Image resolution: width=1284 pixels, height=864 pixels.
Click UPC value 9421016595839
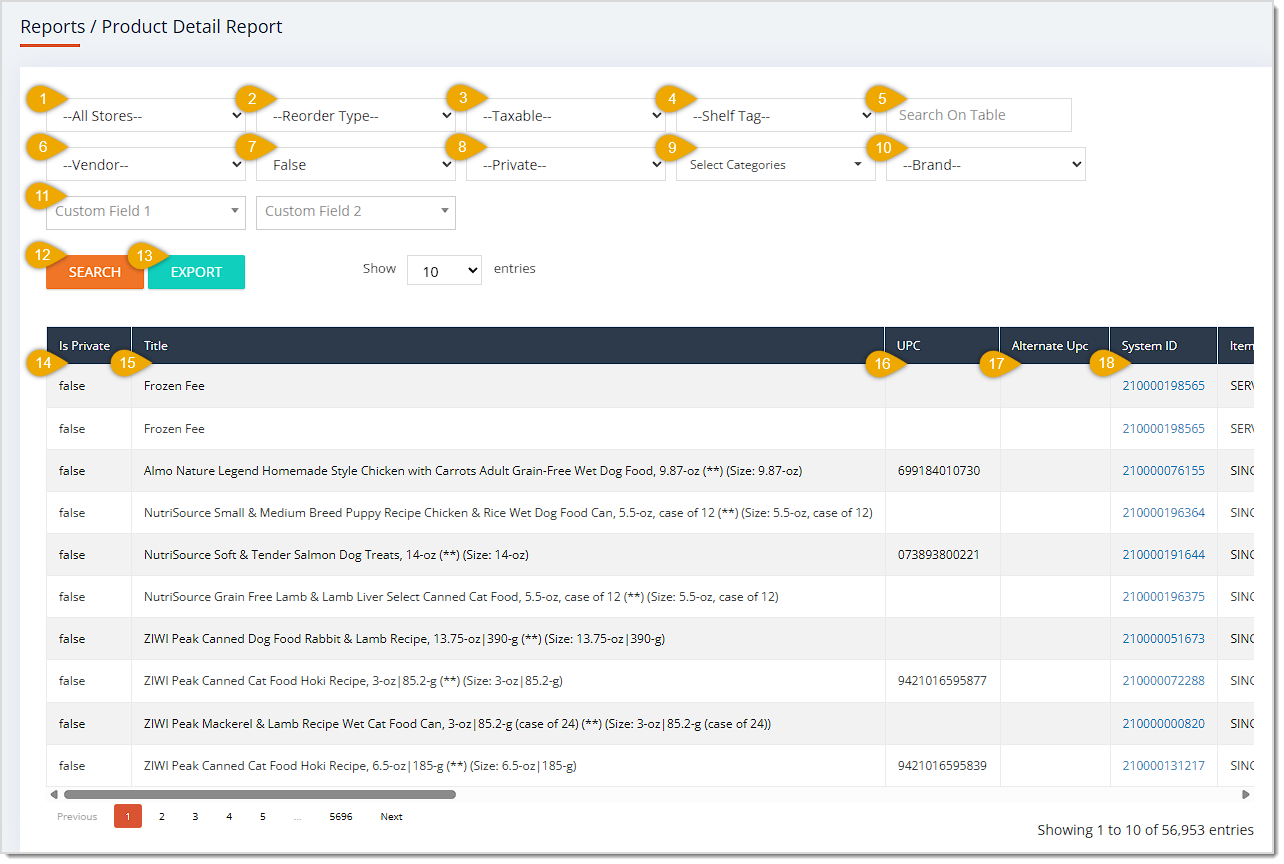click(x=942, y=766)
